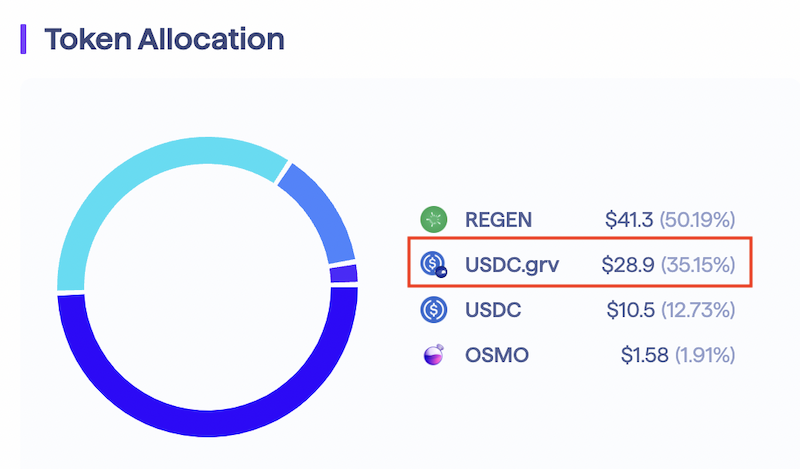Click the REGEN token icon

click(x=433, y=219)
